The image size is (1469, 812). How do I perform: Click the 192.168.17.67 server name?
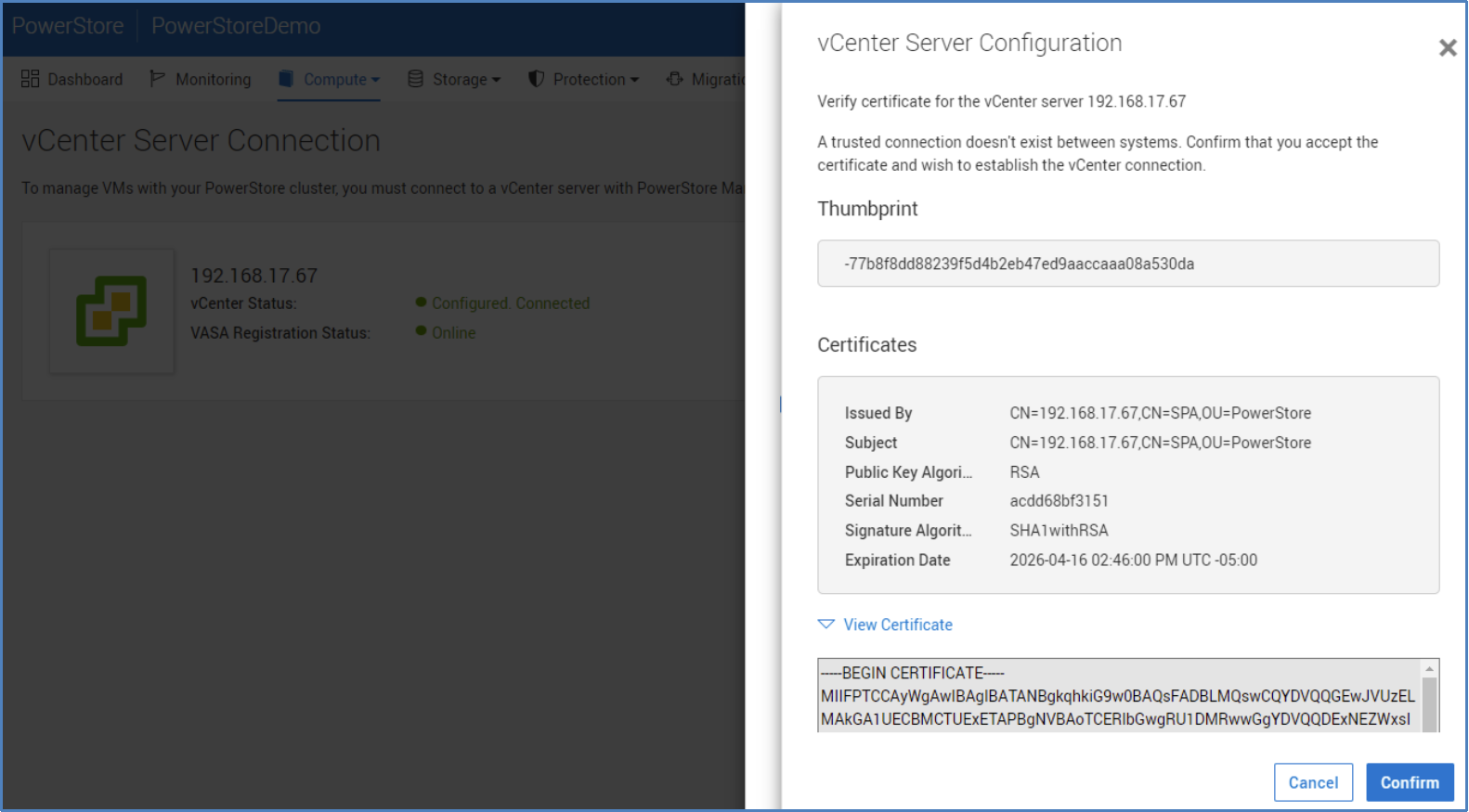coord(253,276)
